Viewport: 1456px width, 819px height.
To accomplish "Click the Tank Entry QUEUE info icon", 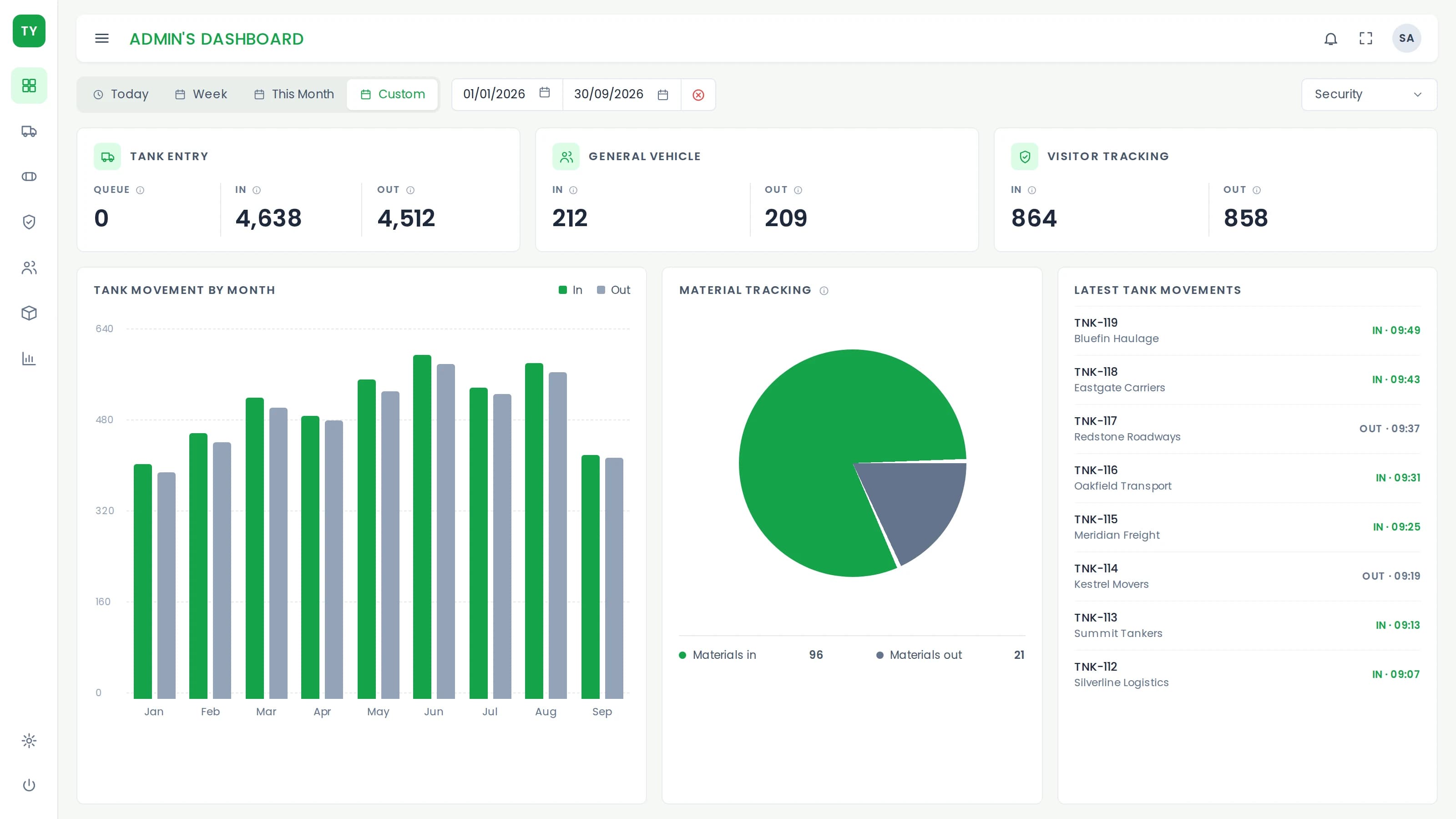I will [140, 190].
